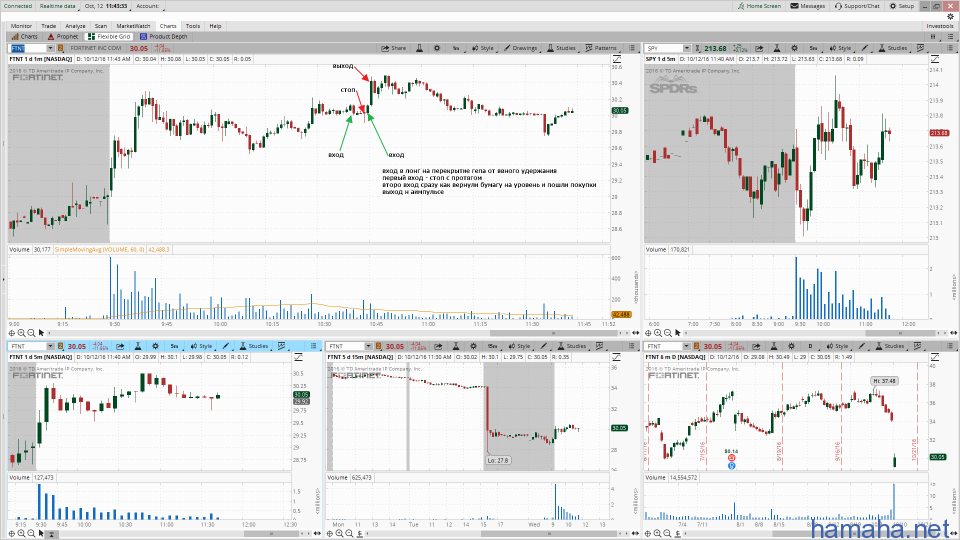Click the FTNT symbol input field on 1m chart

coord(28,48)
